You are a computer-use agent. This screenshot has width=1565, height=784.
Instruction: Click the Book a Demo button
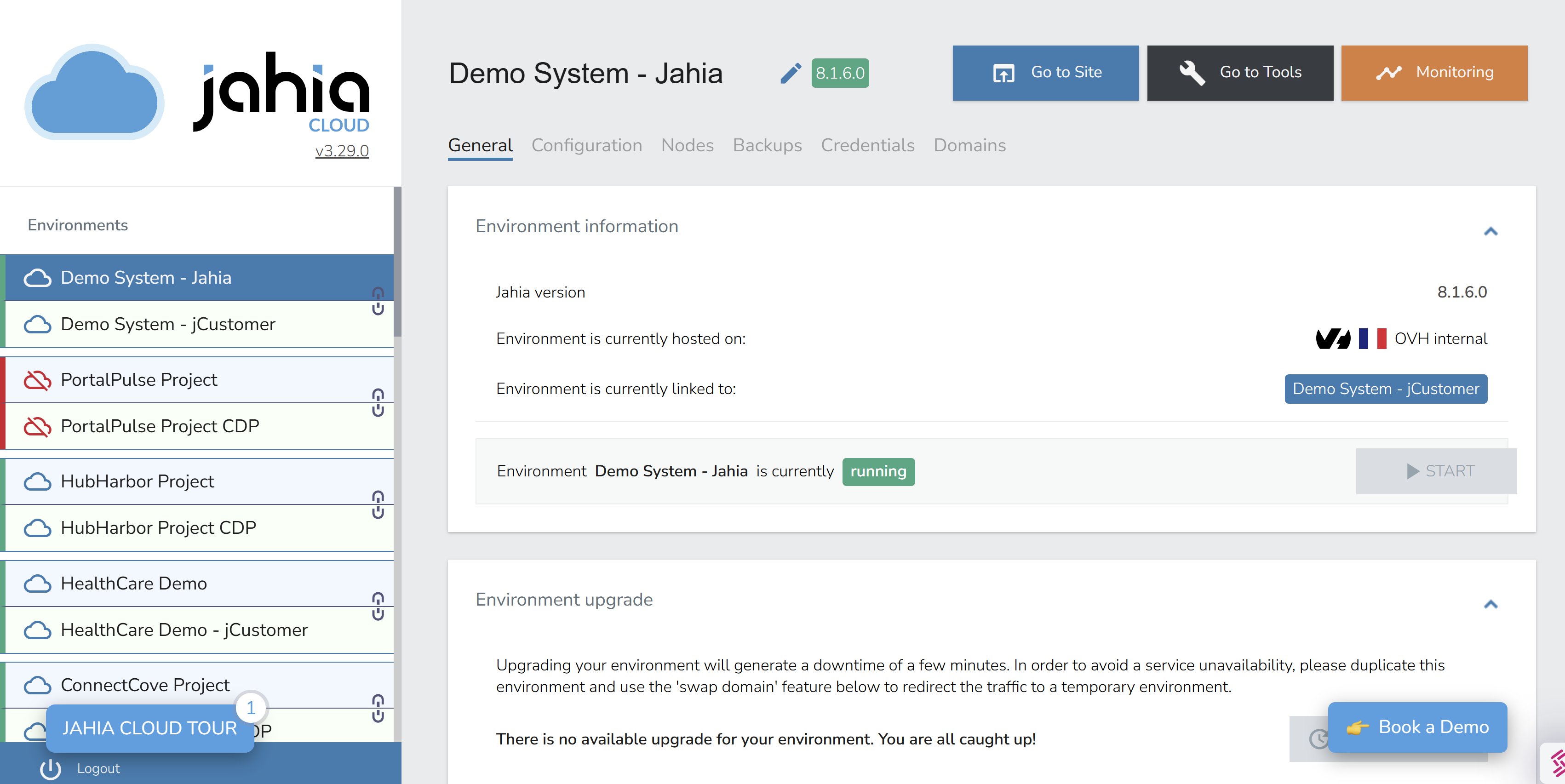point(1417,727)
